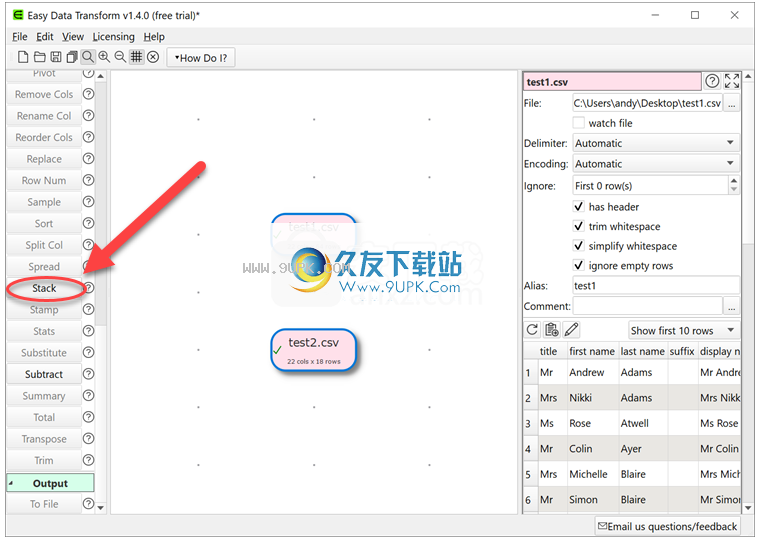758x541 pixels.
Task: Click transforms list scroll down arrow
Action: (101, 507)
